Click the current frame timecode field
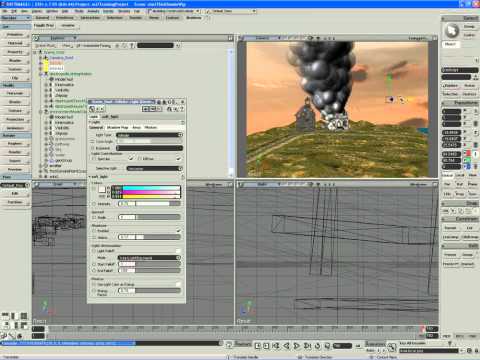This screenshot has height=360, width=480. tap(342, 346)
